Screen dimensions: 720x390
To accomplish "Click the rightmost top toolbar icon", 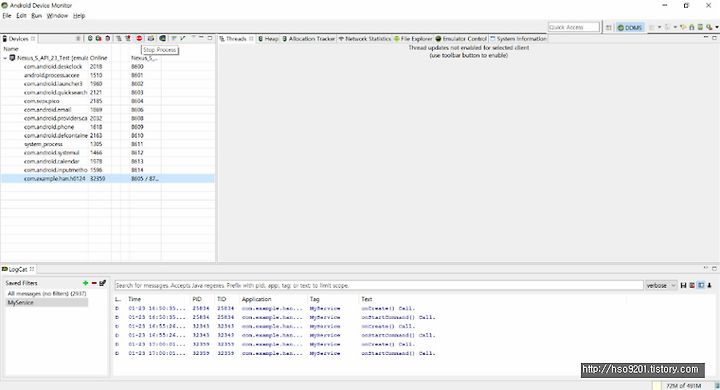I will coord(709,28).
